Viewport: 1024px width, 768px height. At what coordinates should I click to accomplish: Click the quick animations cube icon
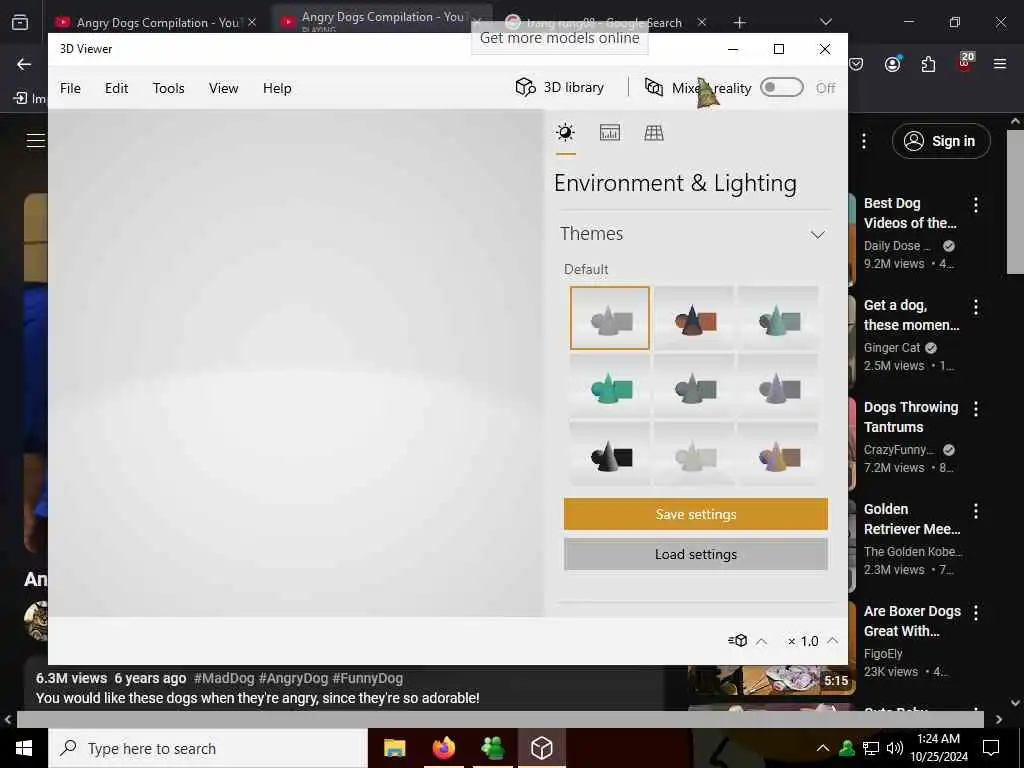(x=737, y=641)
